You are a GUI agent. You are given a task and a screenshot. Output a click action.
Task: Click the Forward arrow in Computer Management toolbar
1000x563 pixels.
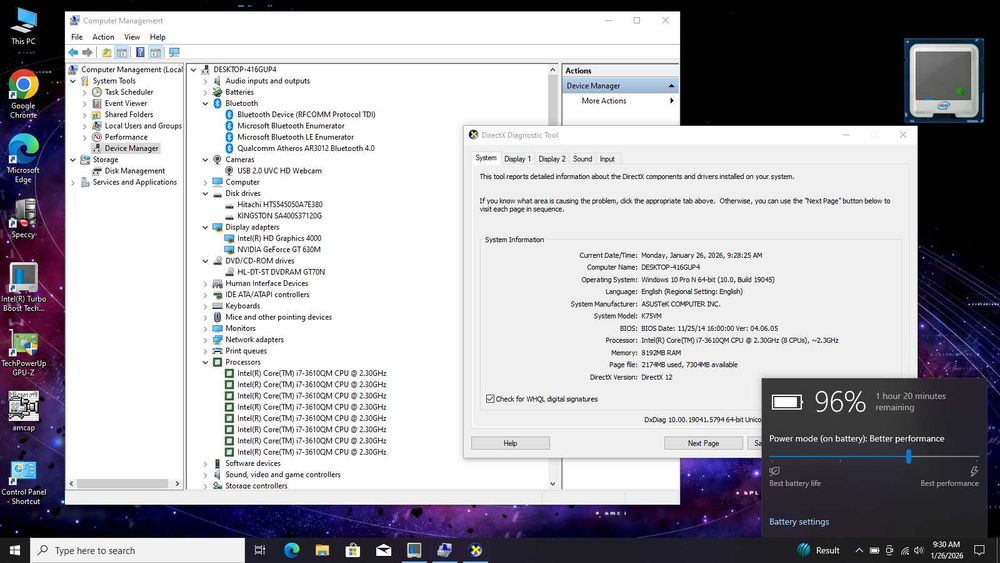point(87,52)
